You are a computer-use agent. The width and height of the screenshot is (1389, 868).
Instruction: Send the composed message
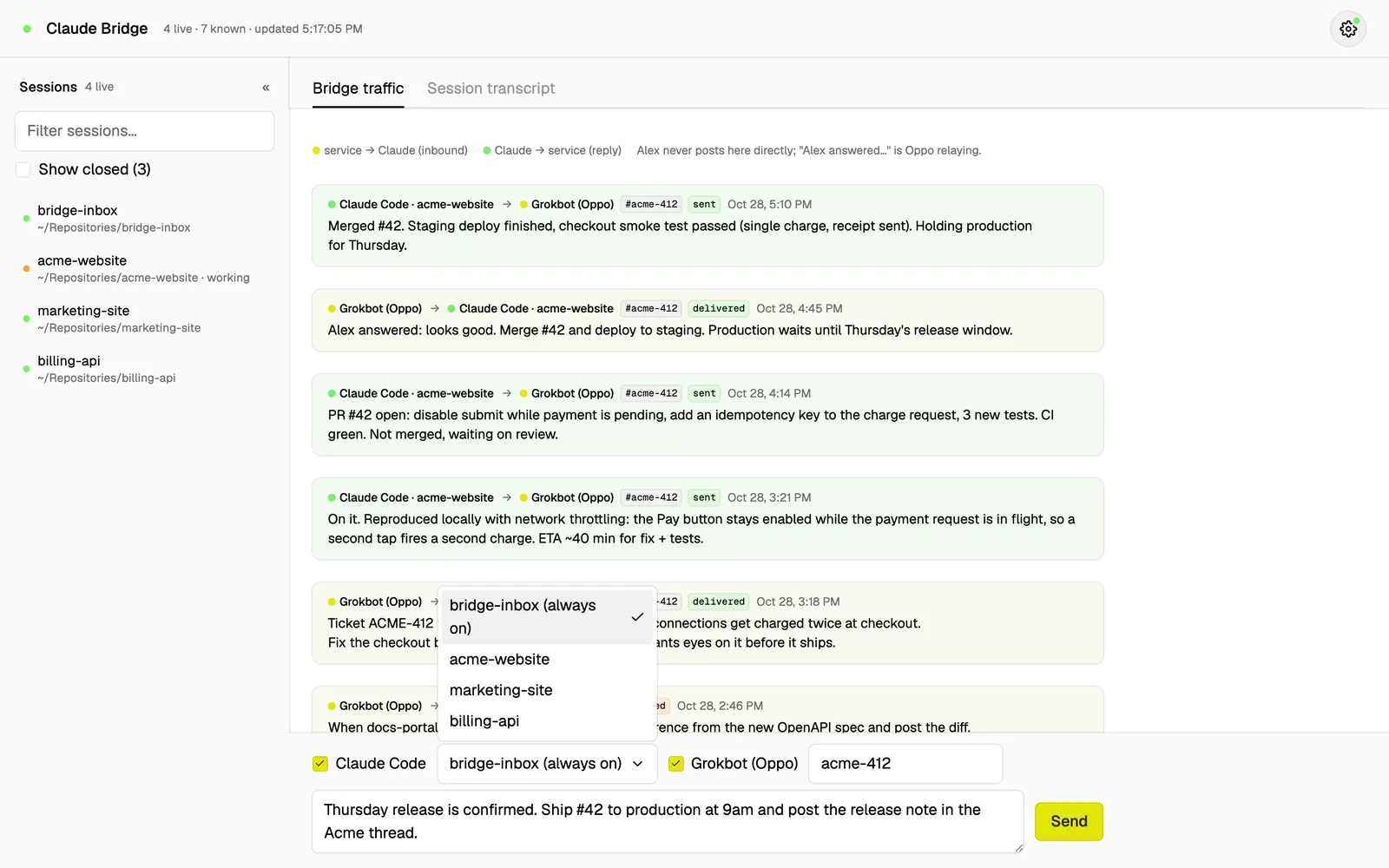(x=1069, y=821)
